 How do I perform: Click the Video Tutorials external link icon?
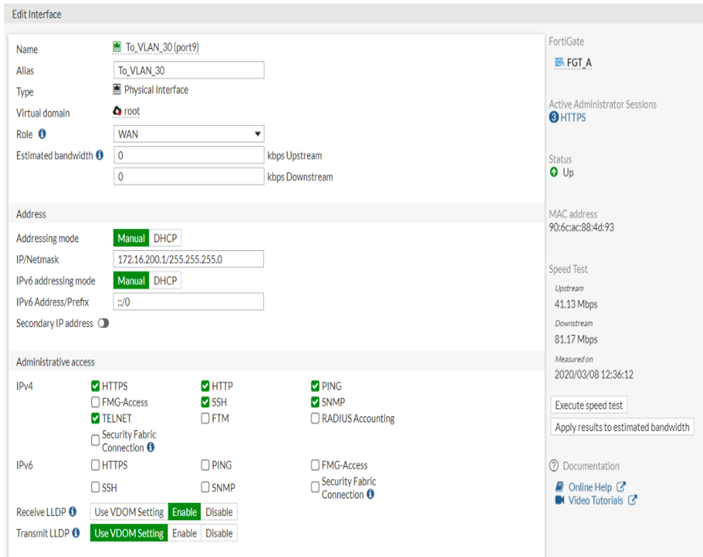[x=632, y=500]
